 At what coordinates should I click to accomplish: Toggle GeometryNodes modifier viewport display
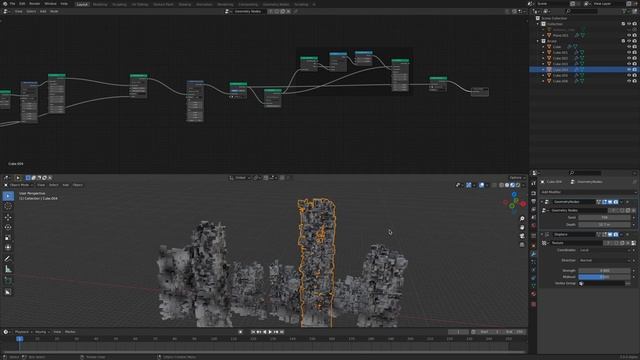610,202
